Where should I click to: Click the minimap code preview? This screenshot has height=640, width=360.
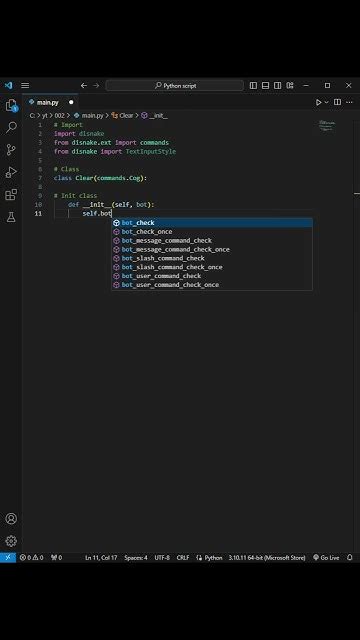327,126
